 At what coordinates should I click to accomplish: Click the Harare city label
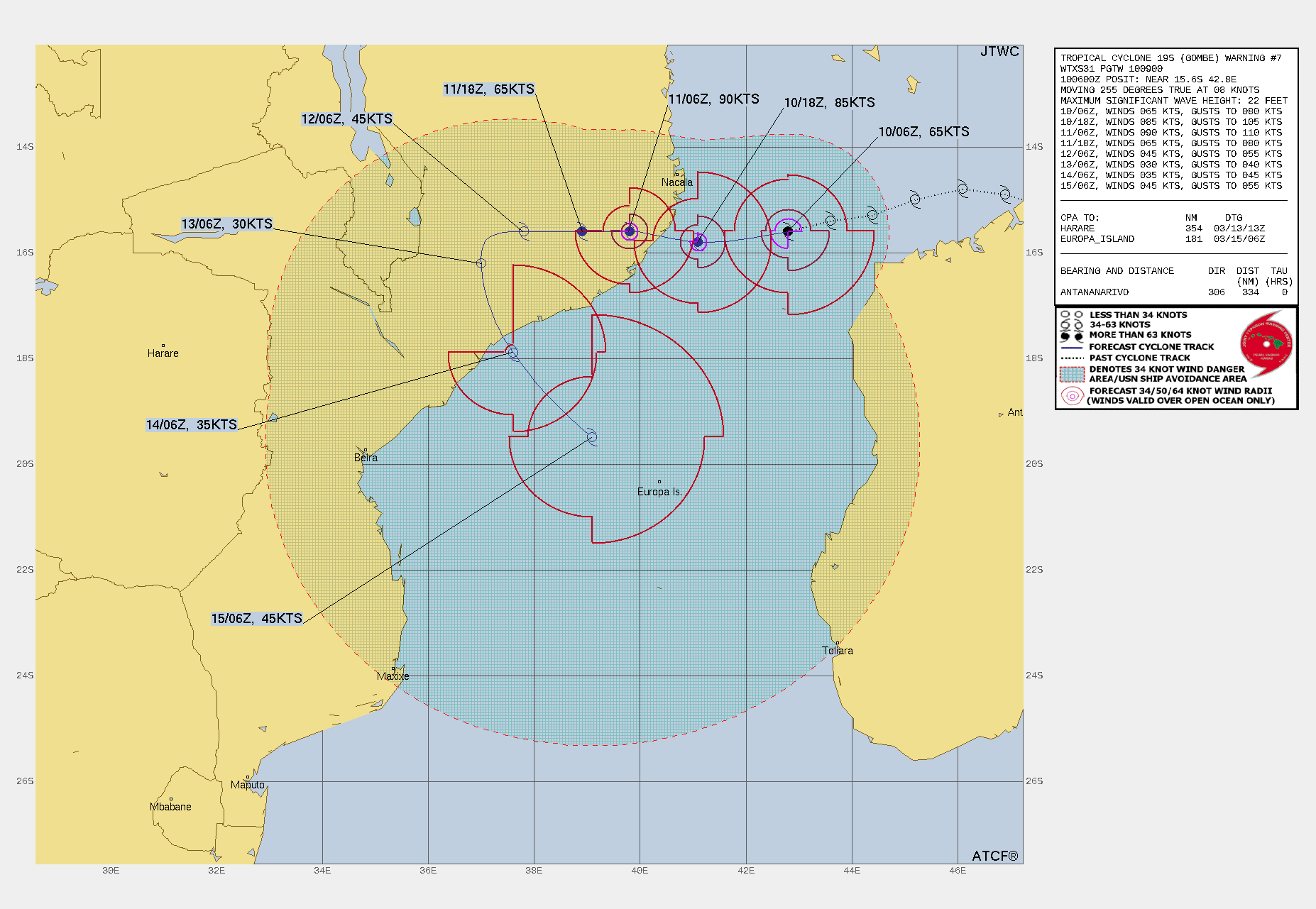click(x=163, y=353)
